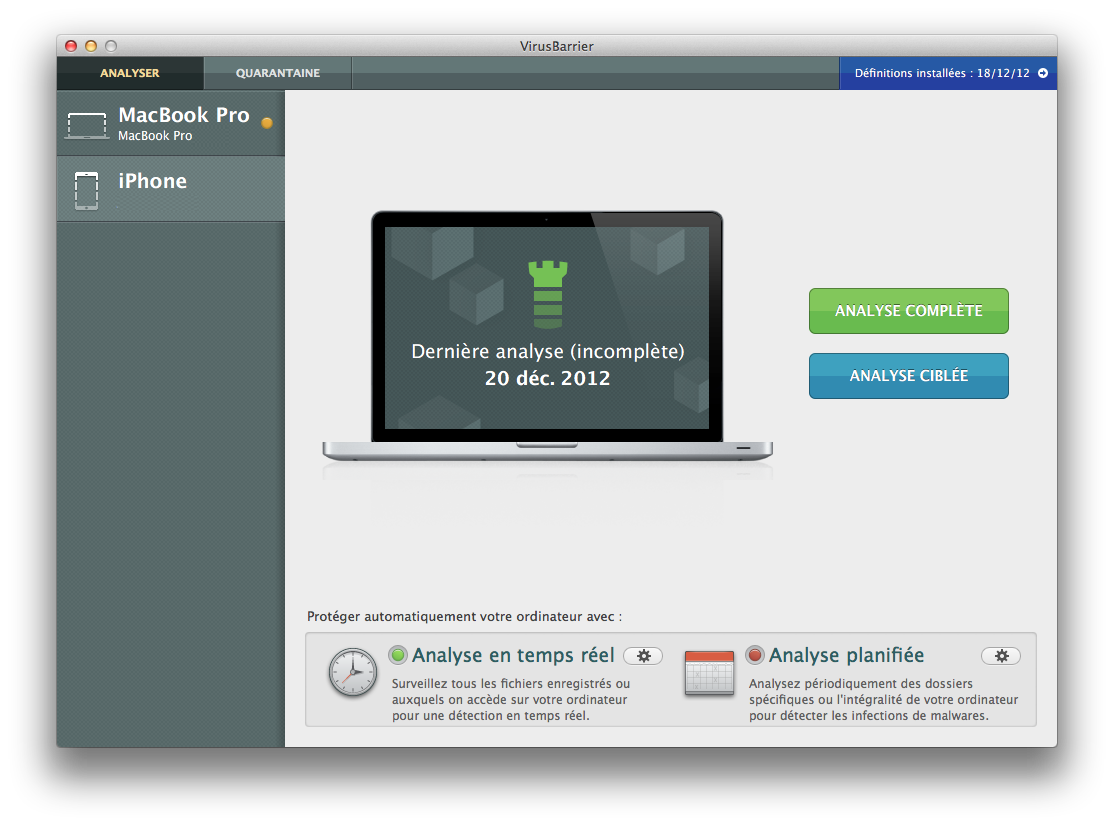Screen dimensions: 1114x826
Task: Open Définitions installées : 18/12/12 panel
Action: (948, 73)
